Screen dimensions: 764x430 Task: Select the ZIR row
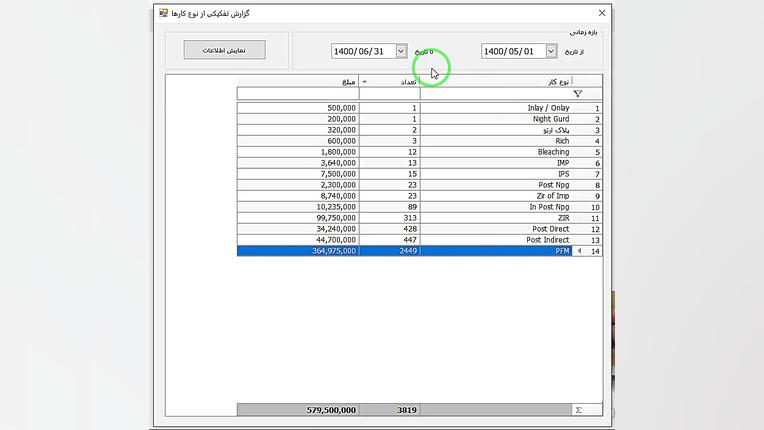[x=420, y=218]
